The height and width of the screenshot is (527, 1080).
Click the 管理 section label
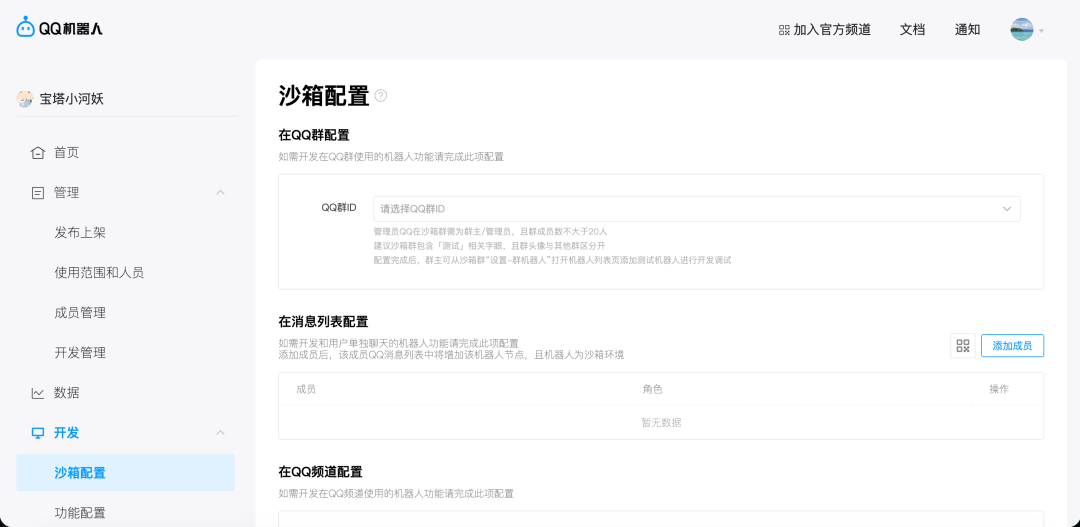(67, 193)
